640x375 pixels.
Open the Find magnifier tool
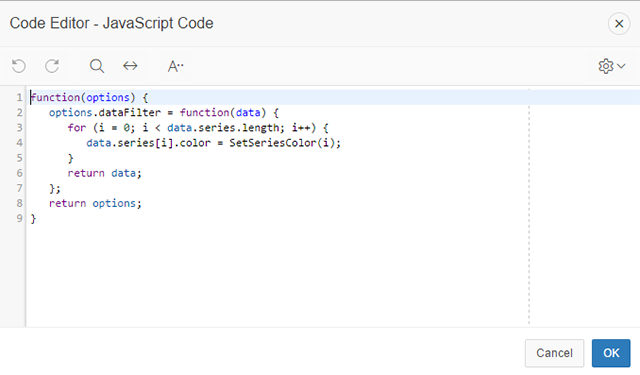[97, 66]
